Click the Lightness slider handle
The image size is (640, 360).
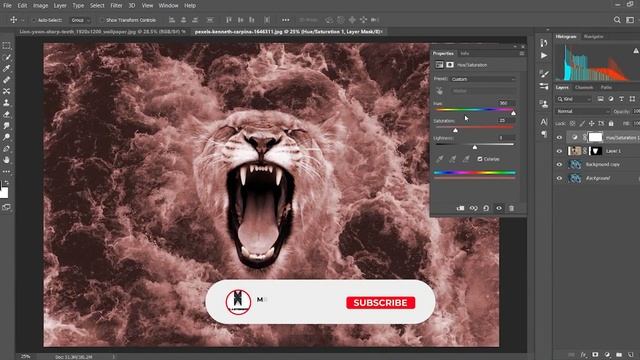click(475, 147)
